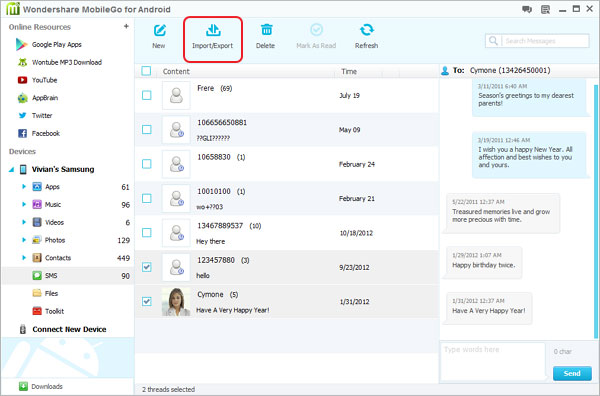Click the Delete trash icon
The height and width of the screenshot is (396, 600).
pyautogui.click(x=266, y=30)
